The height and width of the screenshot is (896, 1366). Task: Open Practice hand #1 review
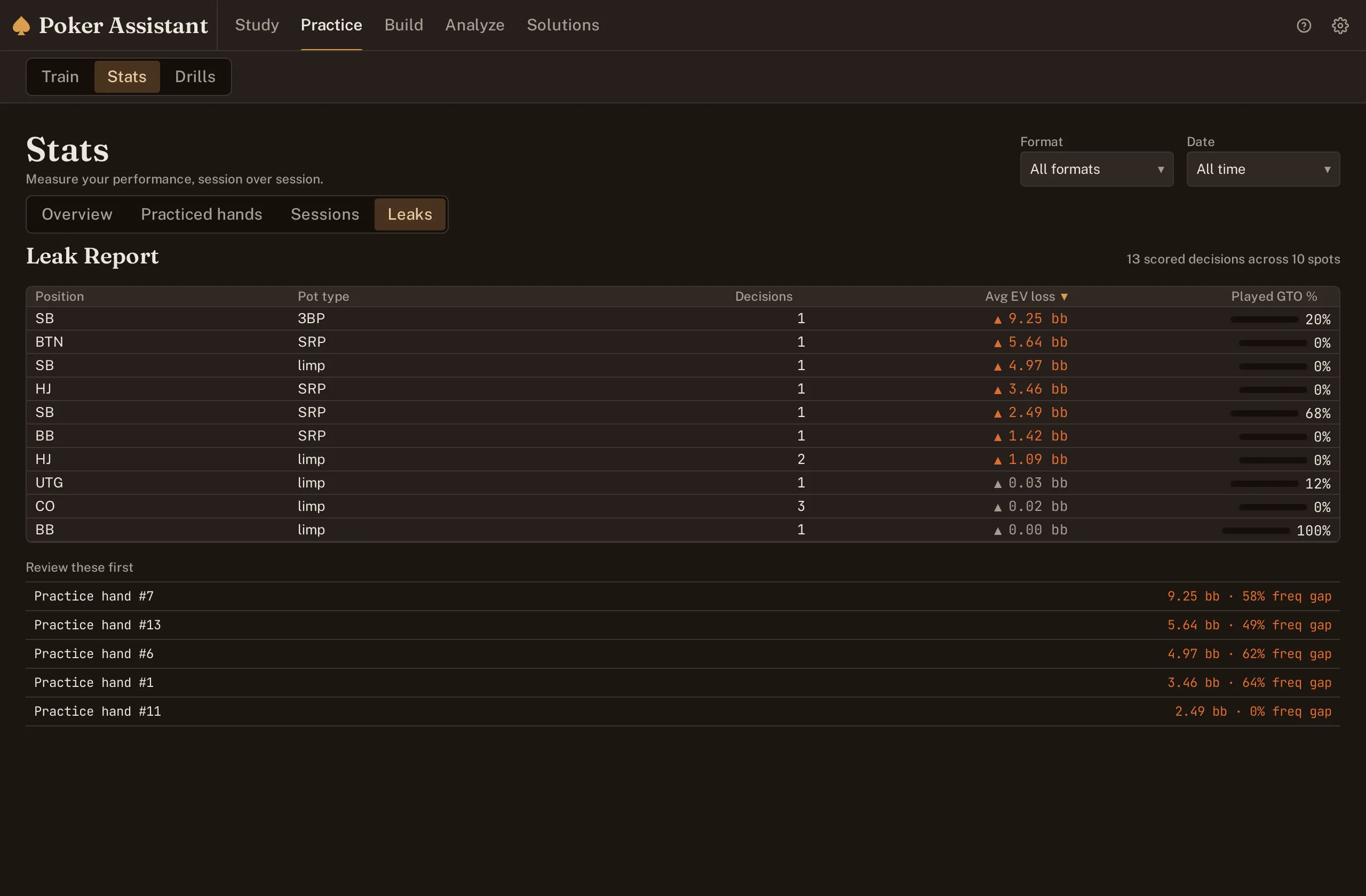682,683
